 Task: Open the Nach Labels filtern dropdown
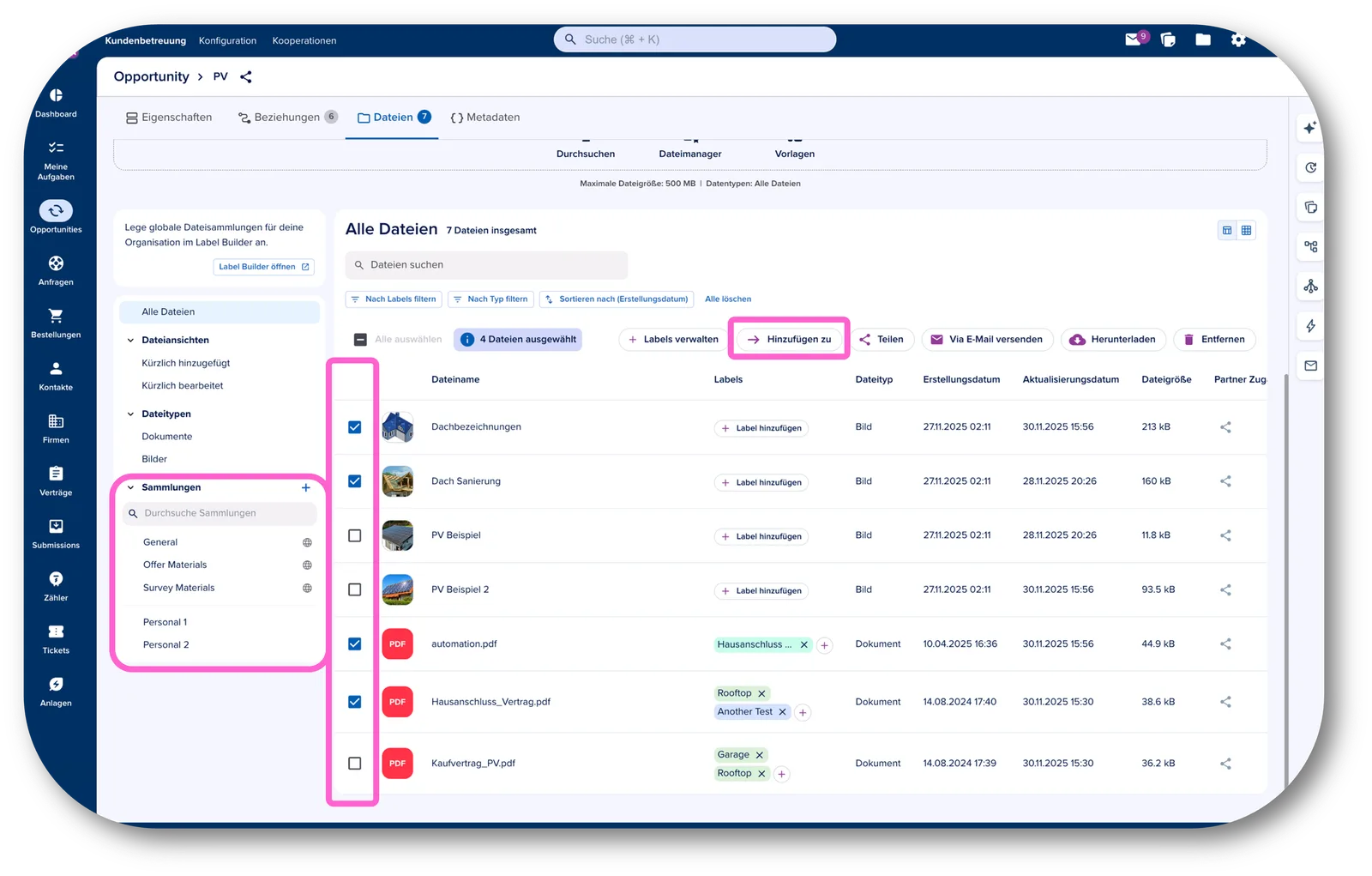[394, 299]
